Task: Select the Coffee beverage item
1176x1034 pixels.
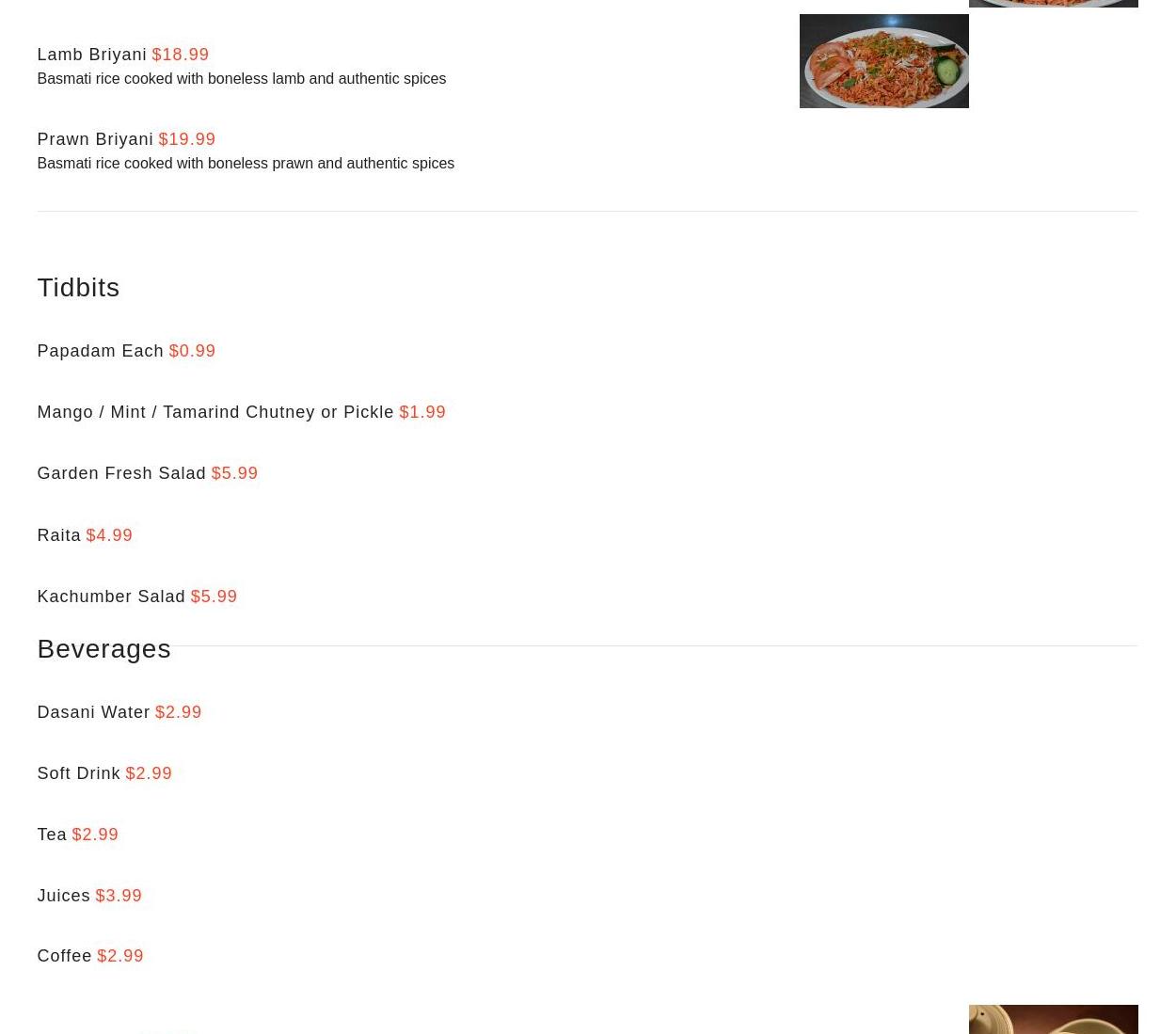Action: tap(64, 956)
